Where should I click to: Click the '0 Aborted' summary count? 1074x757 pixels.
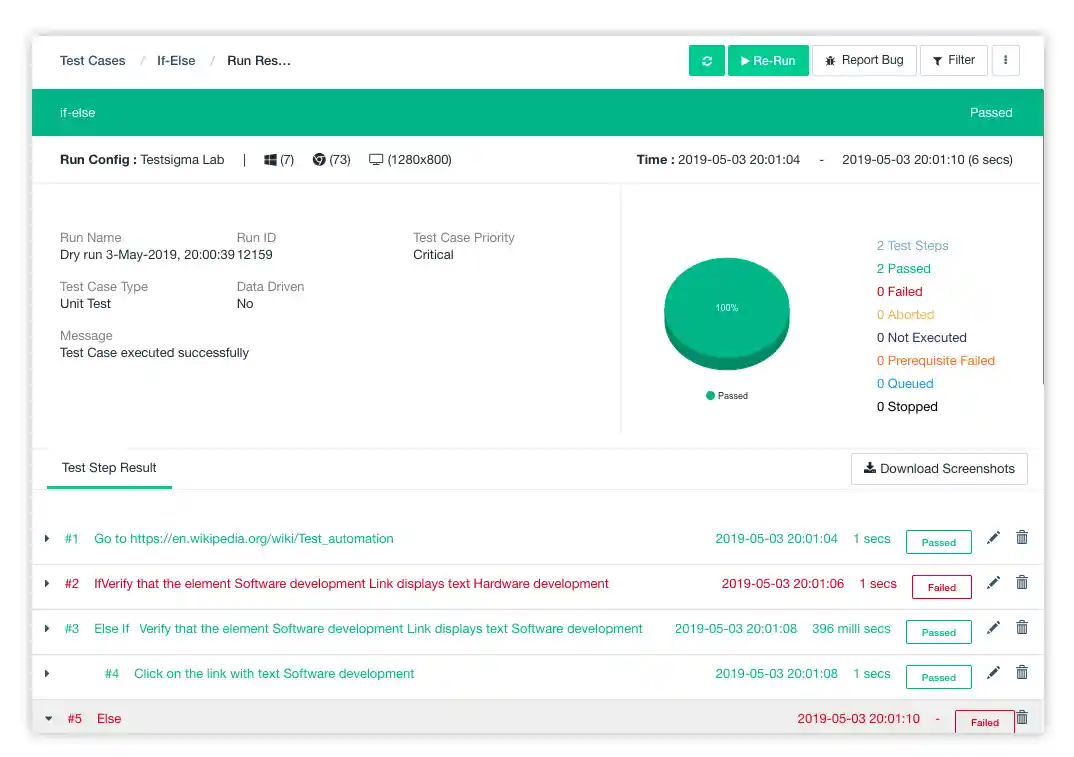coord(906,314)
